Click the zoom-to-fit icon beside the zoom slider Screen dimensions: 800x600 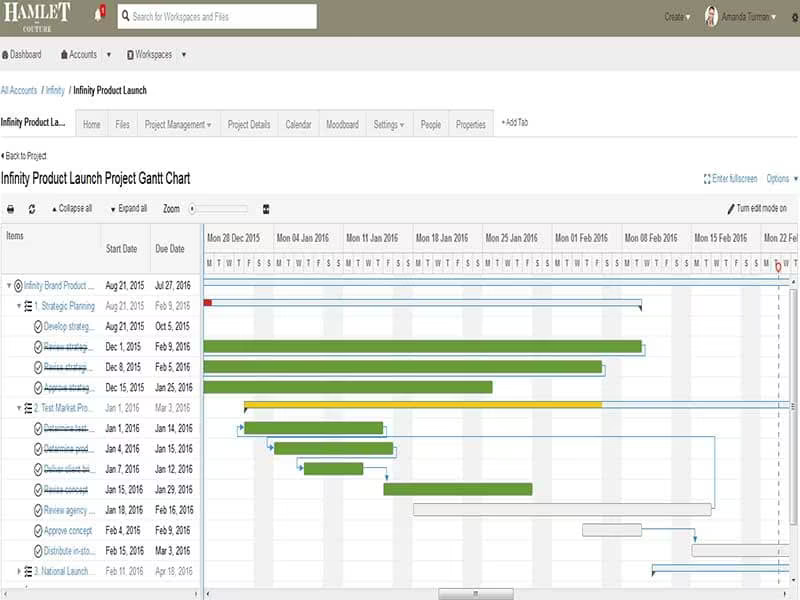pyautogui.click(x=266, y=209)
